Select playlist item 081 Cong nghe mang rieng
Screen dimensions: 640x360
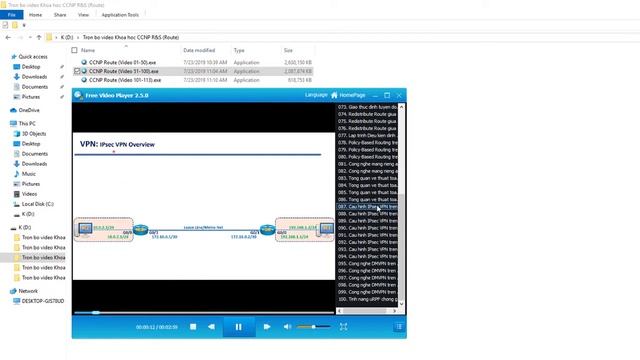click(367, 164)
